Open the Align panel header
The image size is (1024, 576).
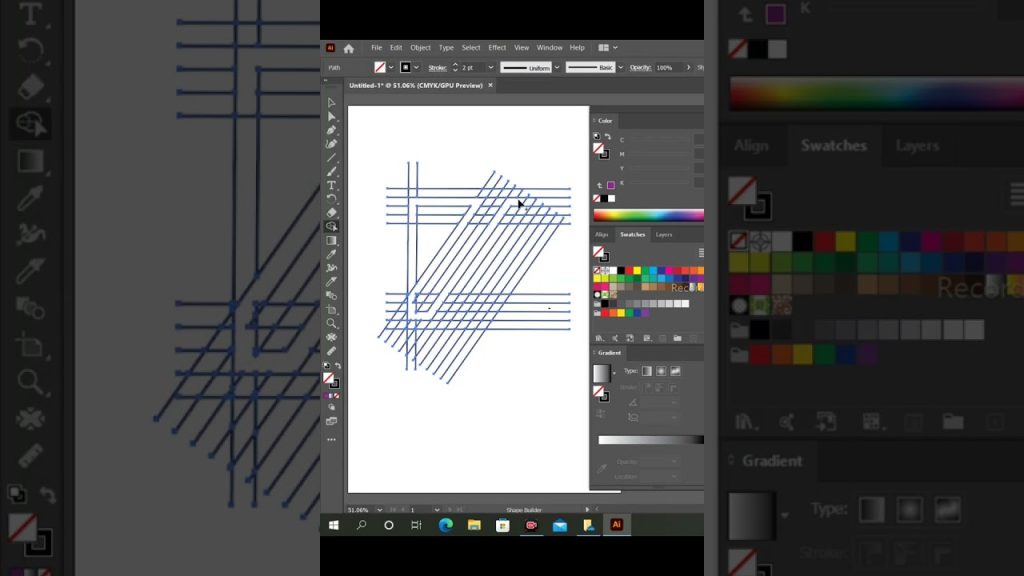pos(601,234)
